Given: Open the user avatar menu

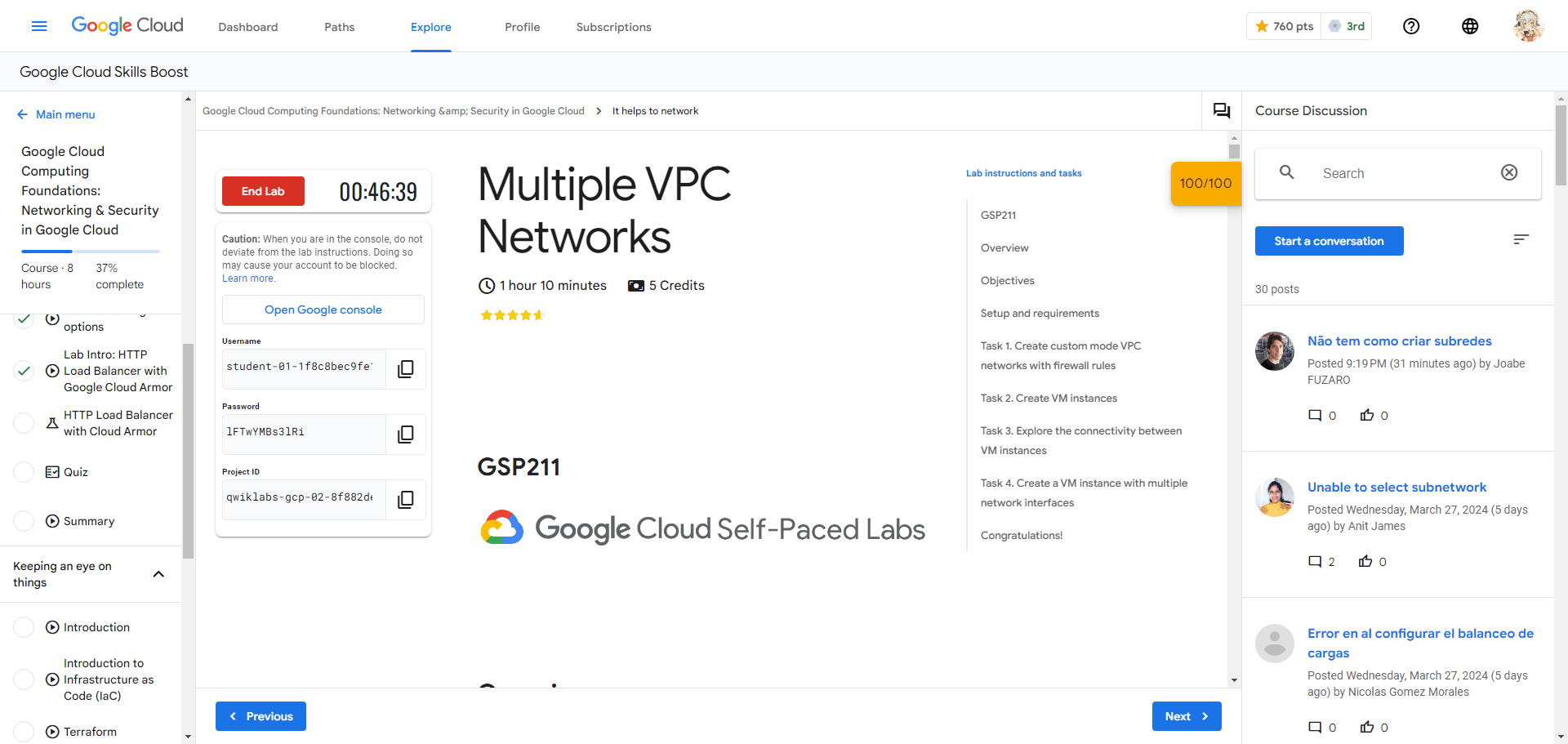Looking at the screenshot, I should tap(1528, 26).
